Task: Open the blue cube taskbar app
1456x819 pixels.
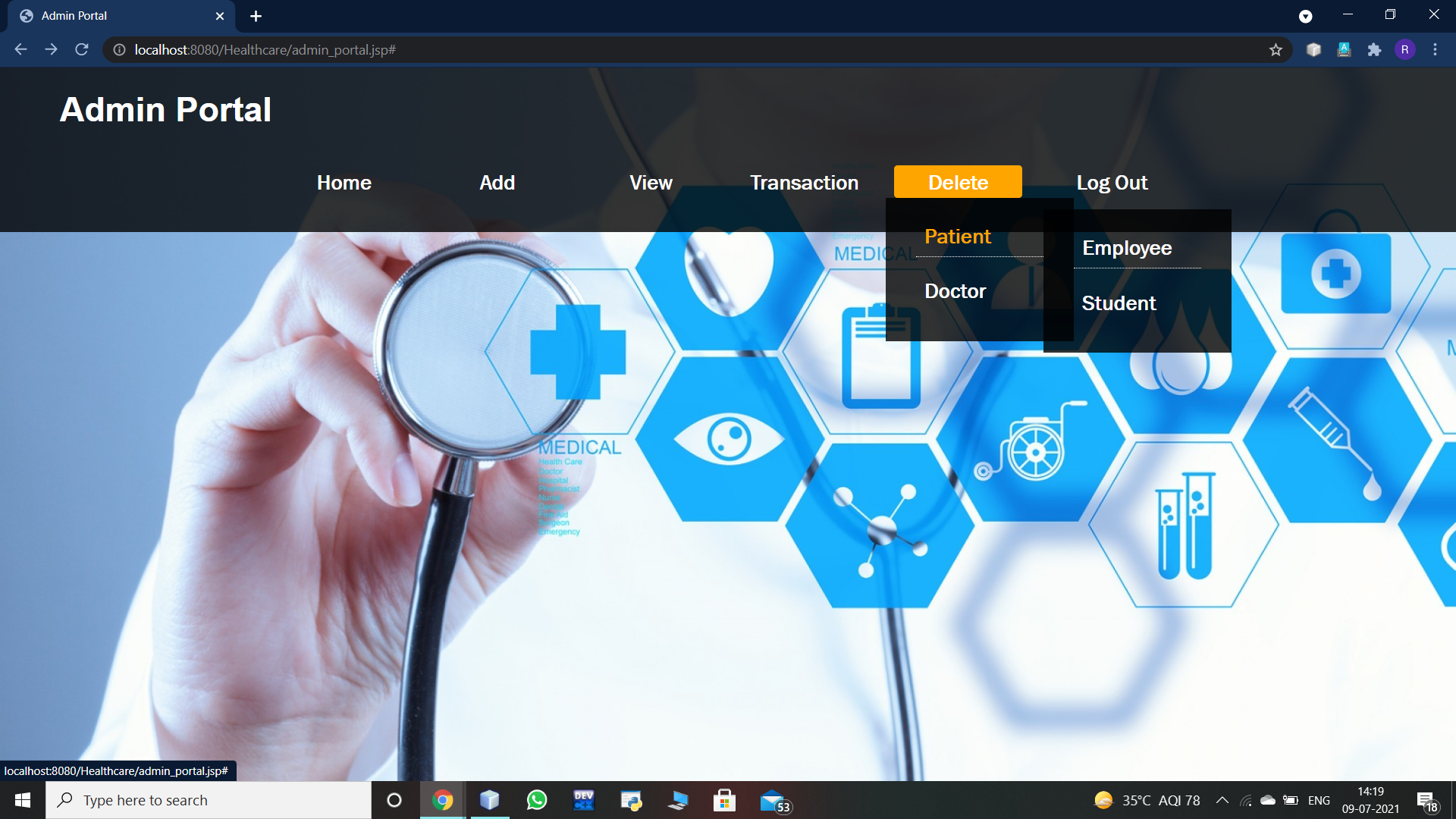Action: tap(490, 800)
